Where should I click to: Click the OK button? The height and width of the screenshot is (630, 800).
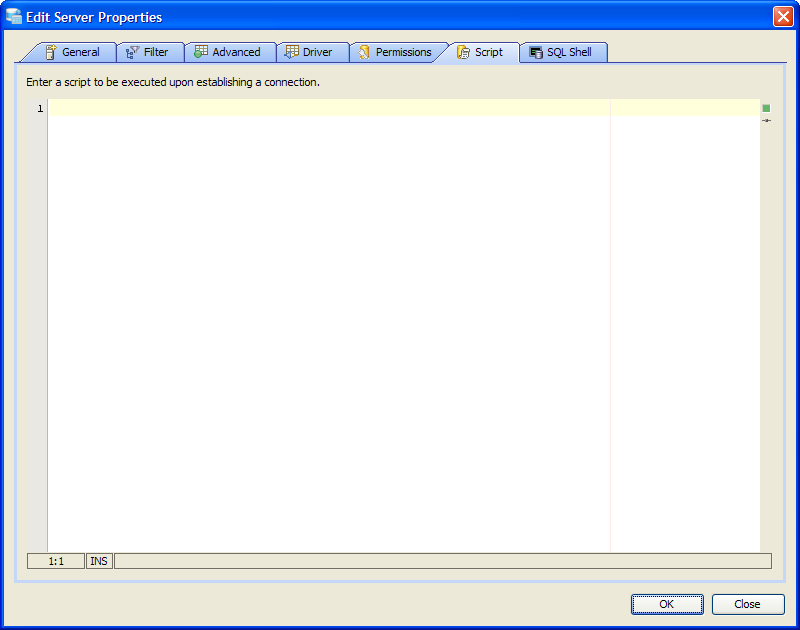[667, 604]
